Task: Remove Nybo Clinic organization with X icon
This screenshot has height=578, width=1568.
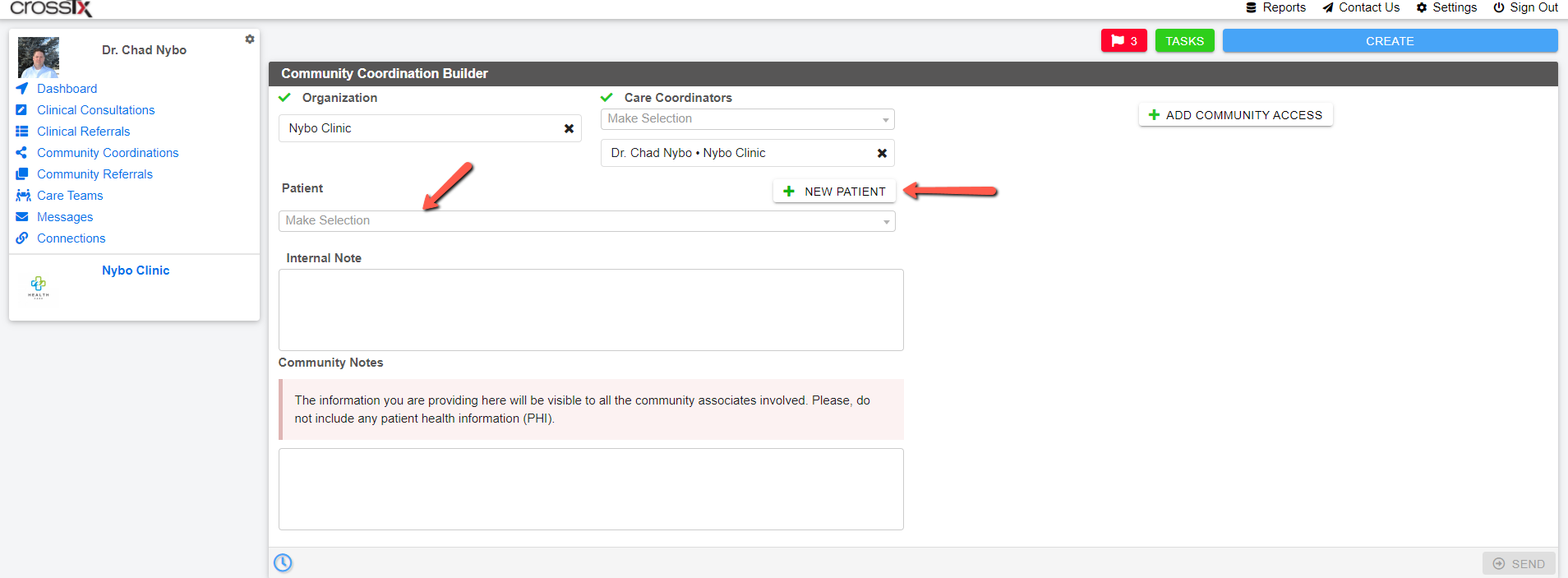Action: 569,128
